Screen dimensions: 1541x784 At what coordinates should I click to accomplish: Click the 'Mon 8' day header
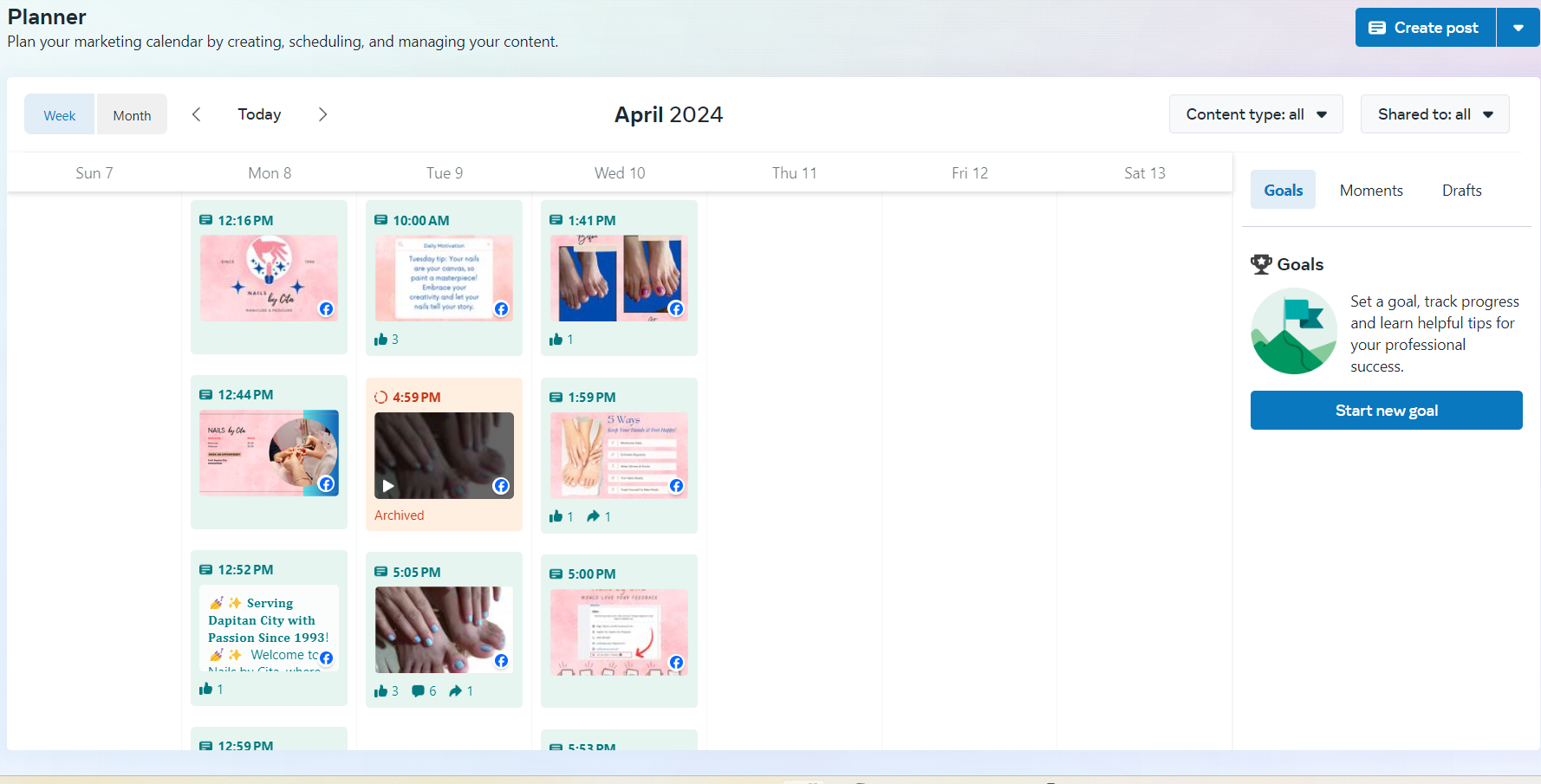point(270,173)
